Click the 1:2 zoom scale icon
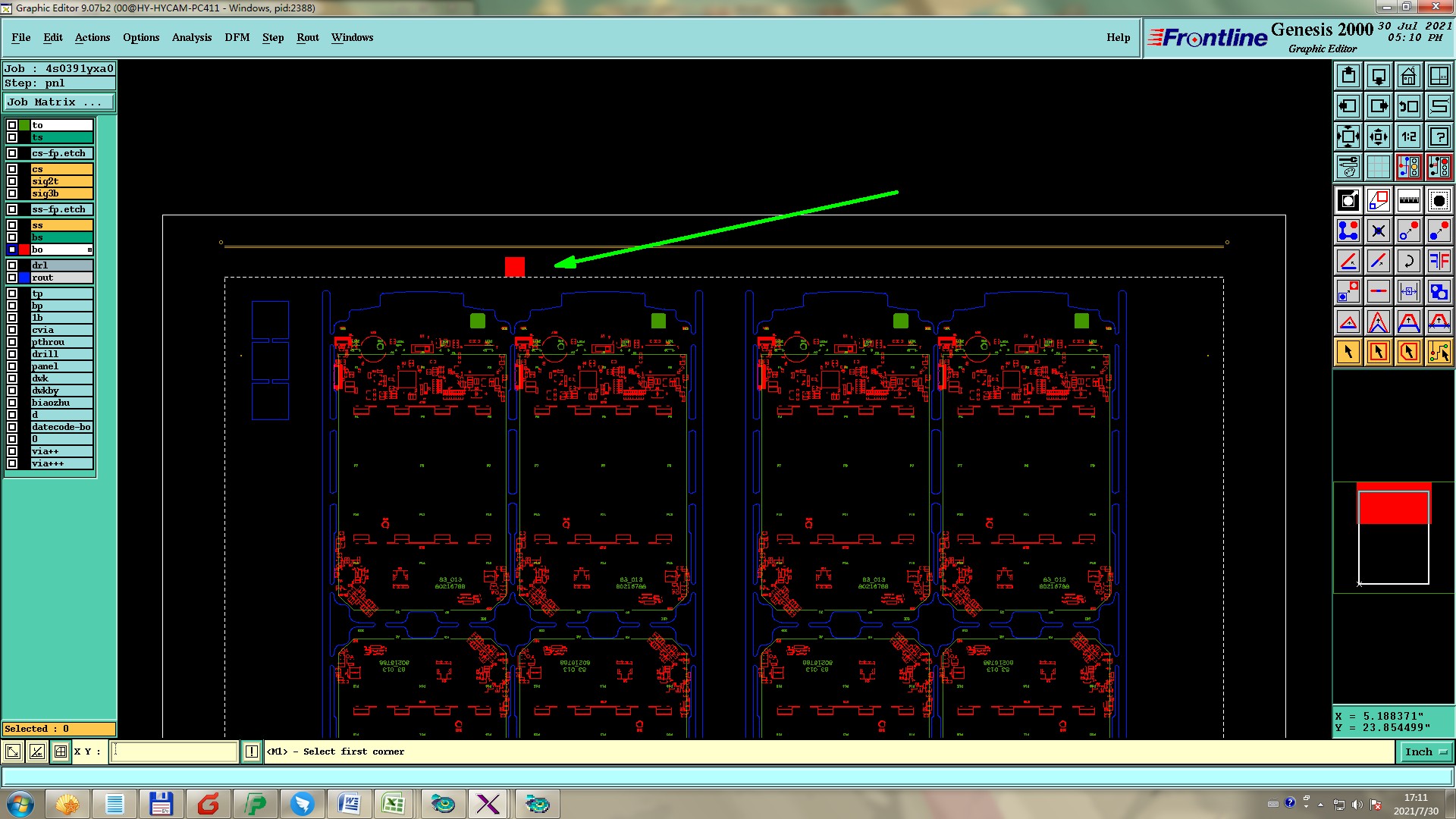This screenshot has width=1456, height=819. 1408,136
